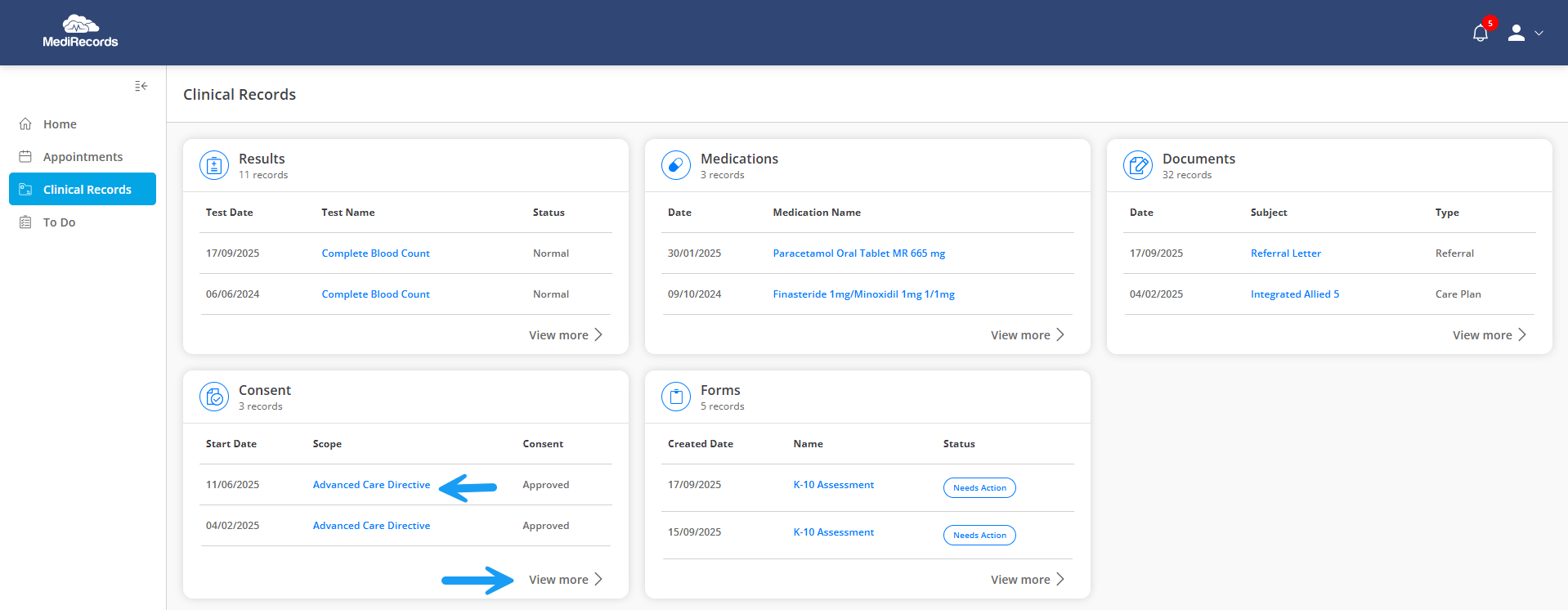Click the Forms clipboard icon
The width and height of the screenshot is (1568, 610).
pyautogui.click(x=676, y=397)
